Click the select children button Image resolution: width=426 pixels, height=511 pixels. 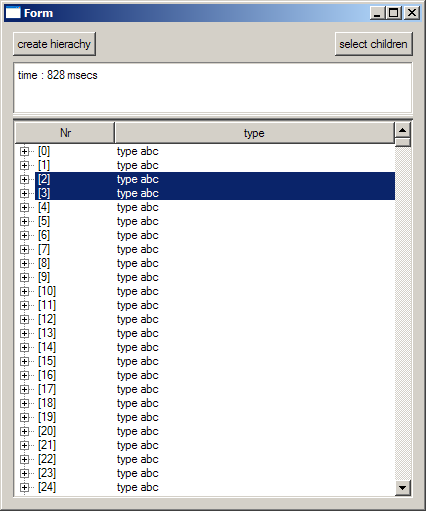point(373,44)
